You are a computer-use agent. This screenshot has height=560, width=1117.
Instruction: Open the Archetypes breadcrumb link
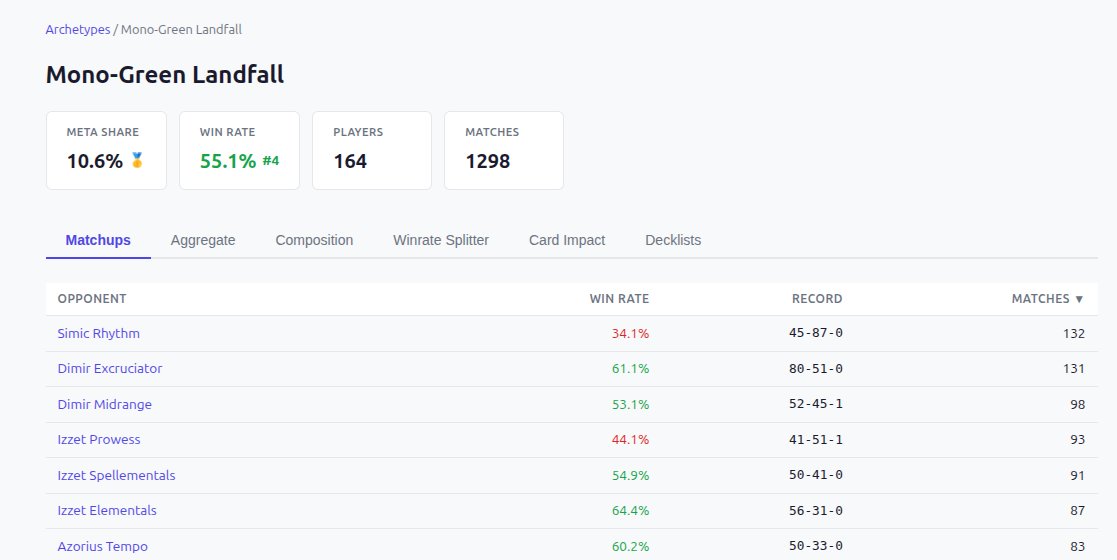tap(78, 29)
